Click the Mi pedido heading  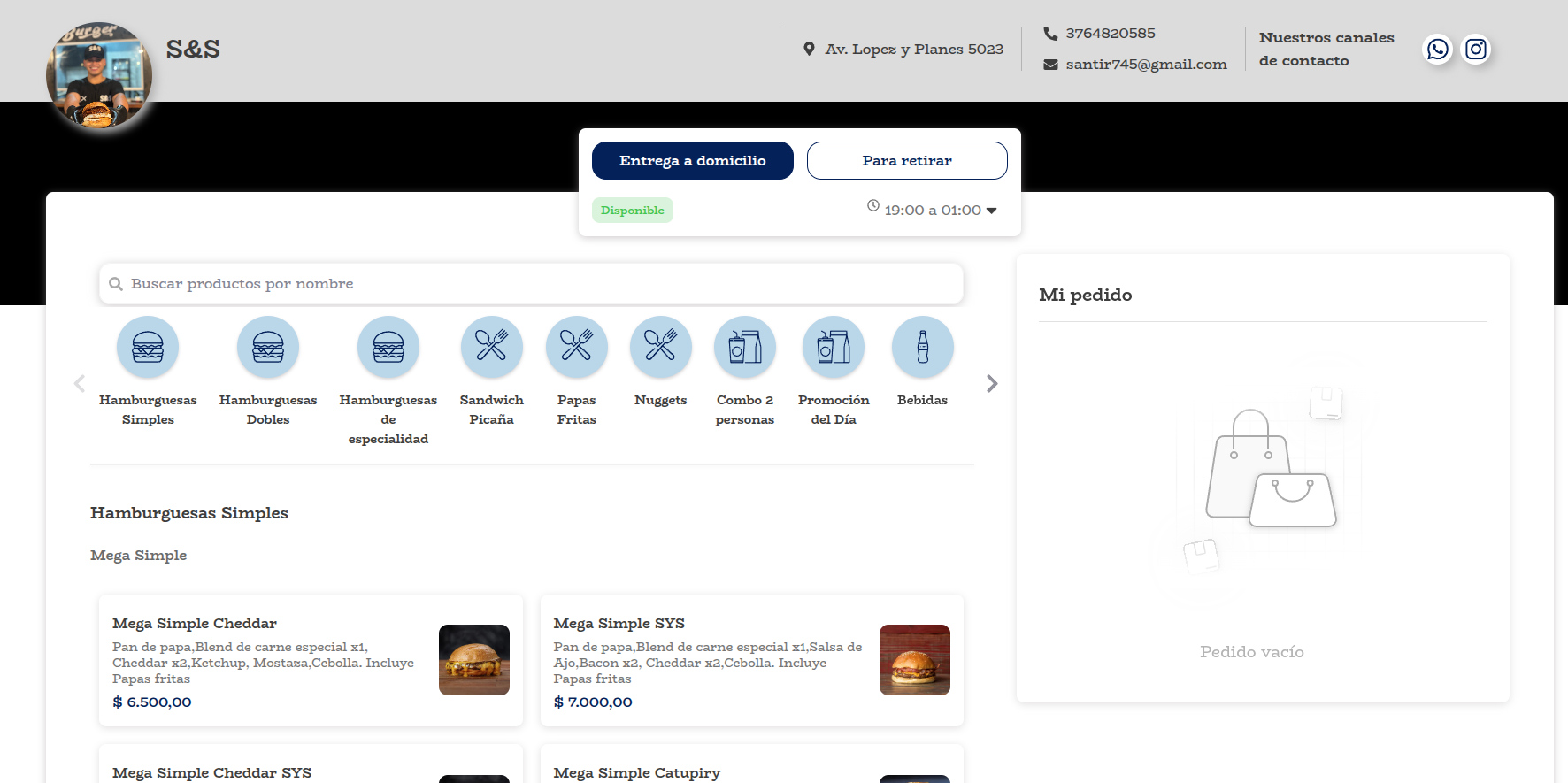(x=1086, y=296)
